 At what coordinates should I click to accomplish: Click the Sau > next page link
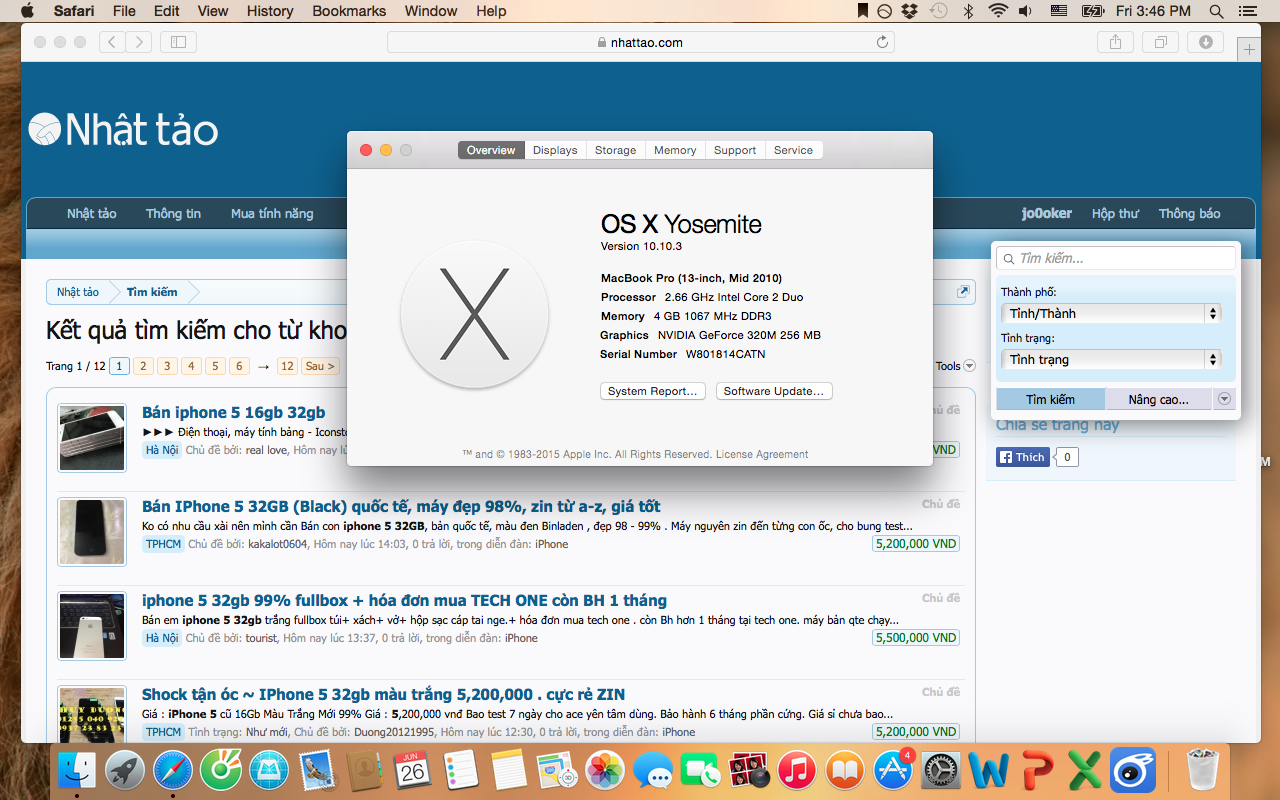(x=320, y=366)
